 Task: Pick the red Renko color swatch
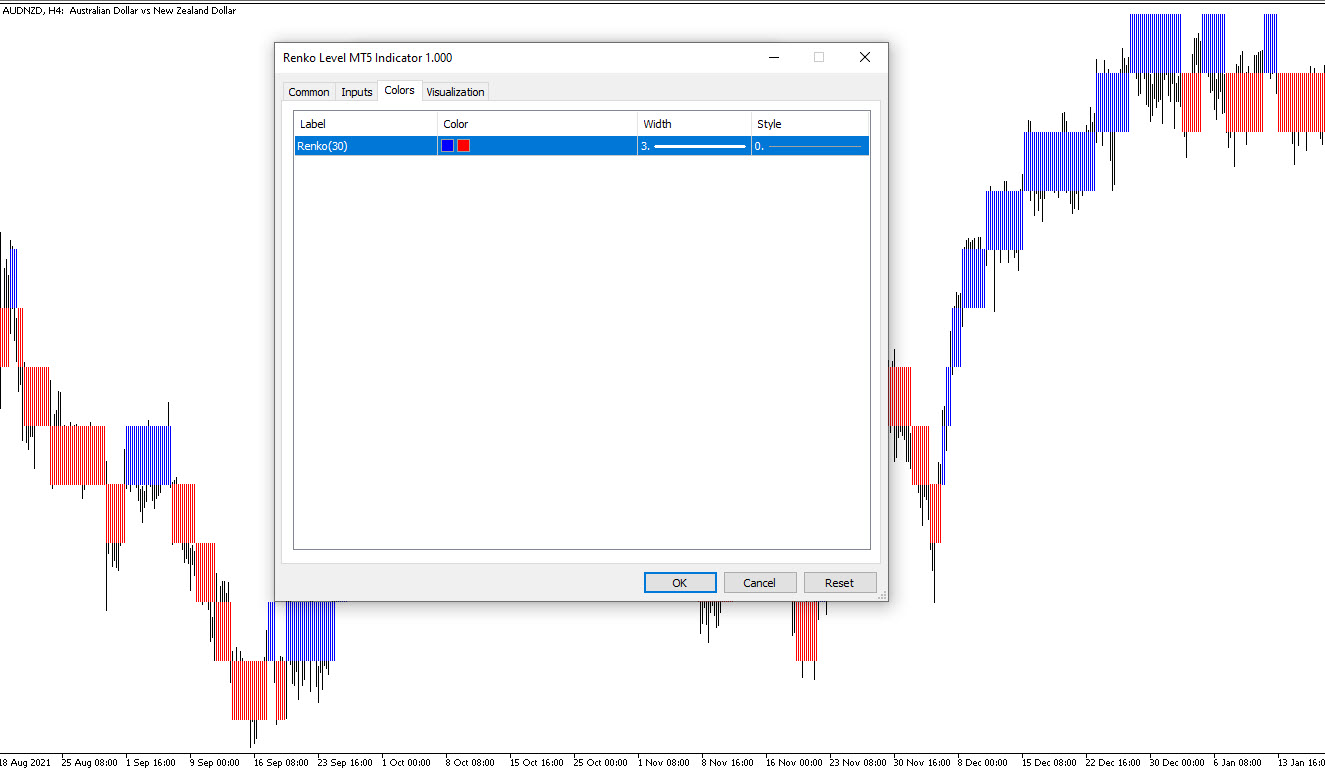click(x=463, y=146)
